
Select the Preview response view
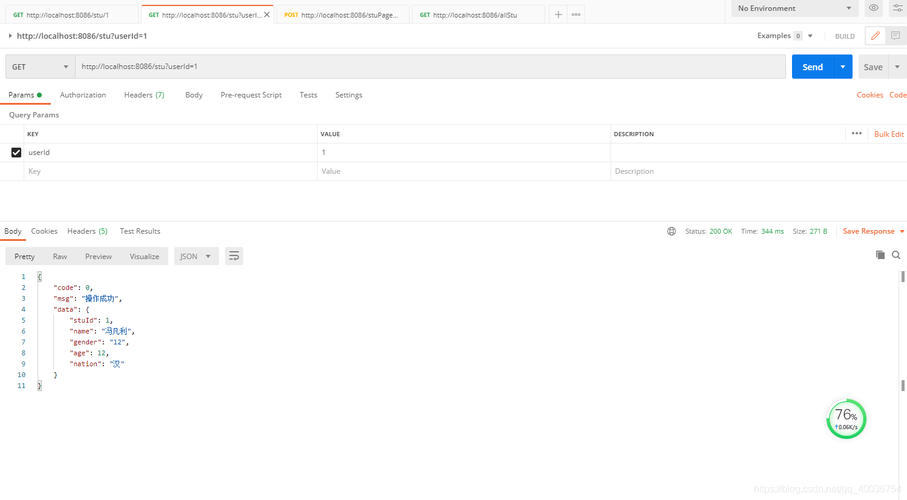pyautogui.click(x=98, y=256)
